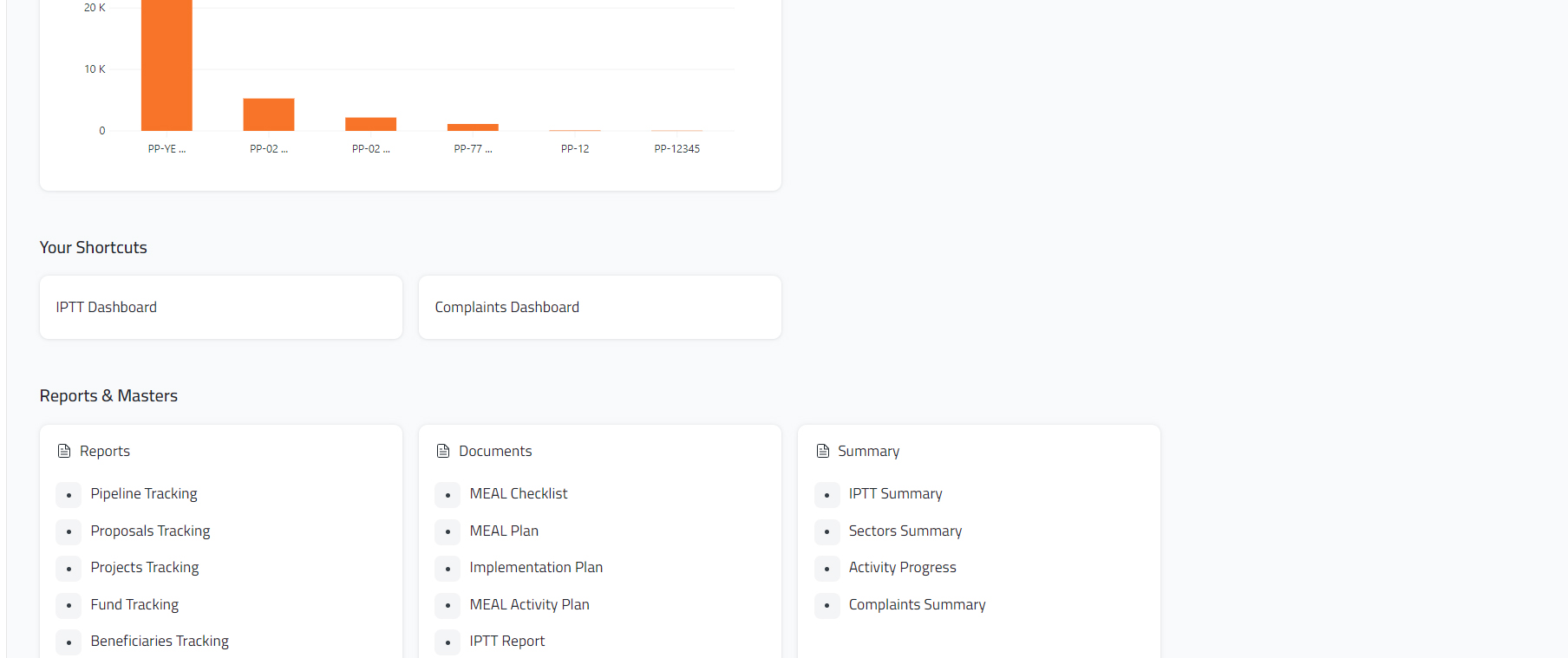Viewport: 1568px width, 658px height.
Task: Open Beneficiaries Tracking report
Action: coord(160,642)
